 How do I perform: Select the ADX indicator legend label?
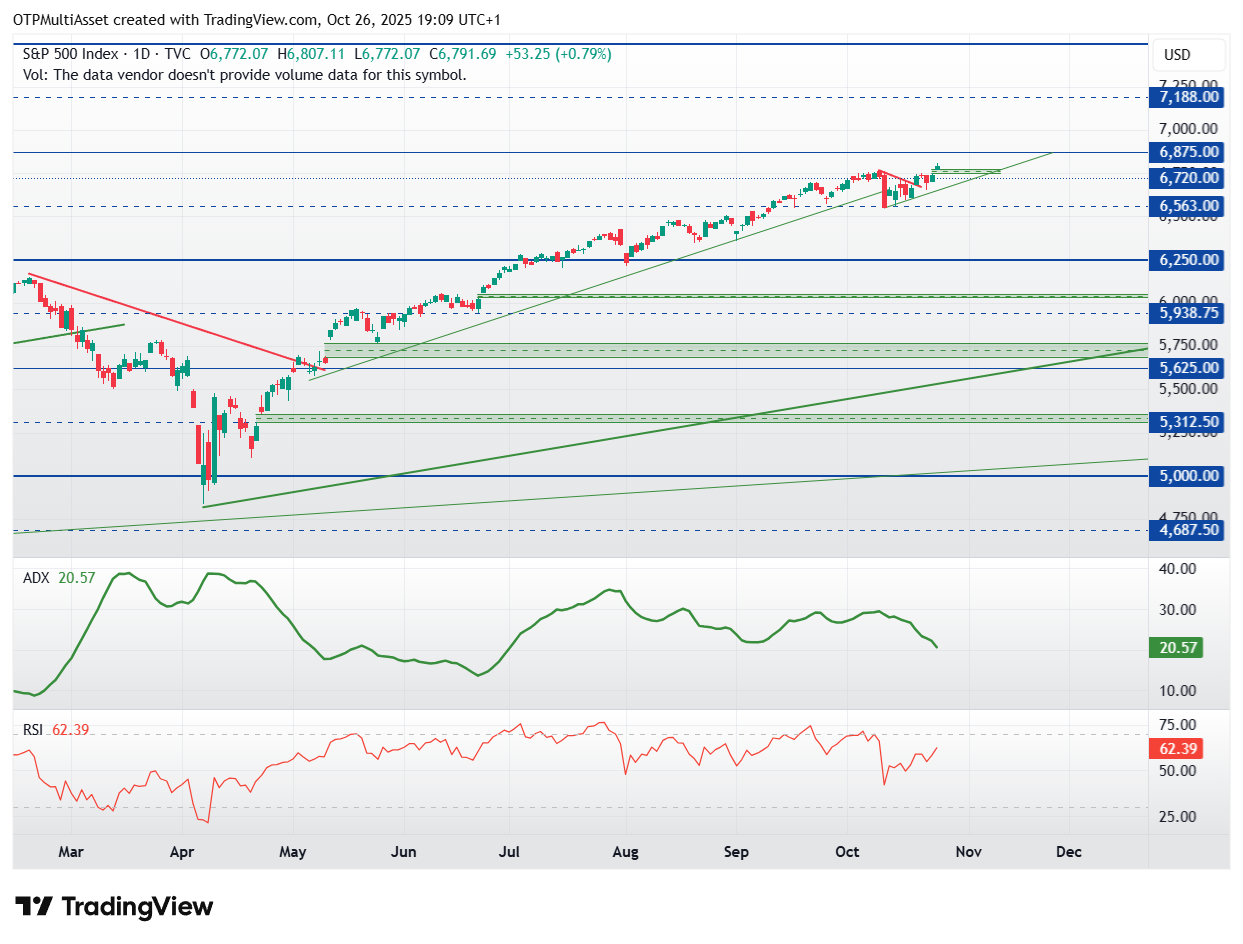click(37, 578)
